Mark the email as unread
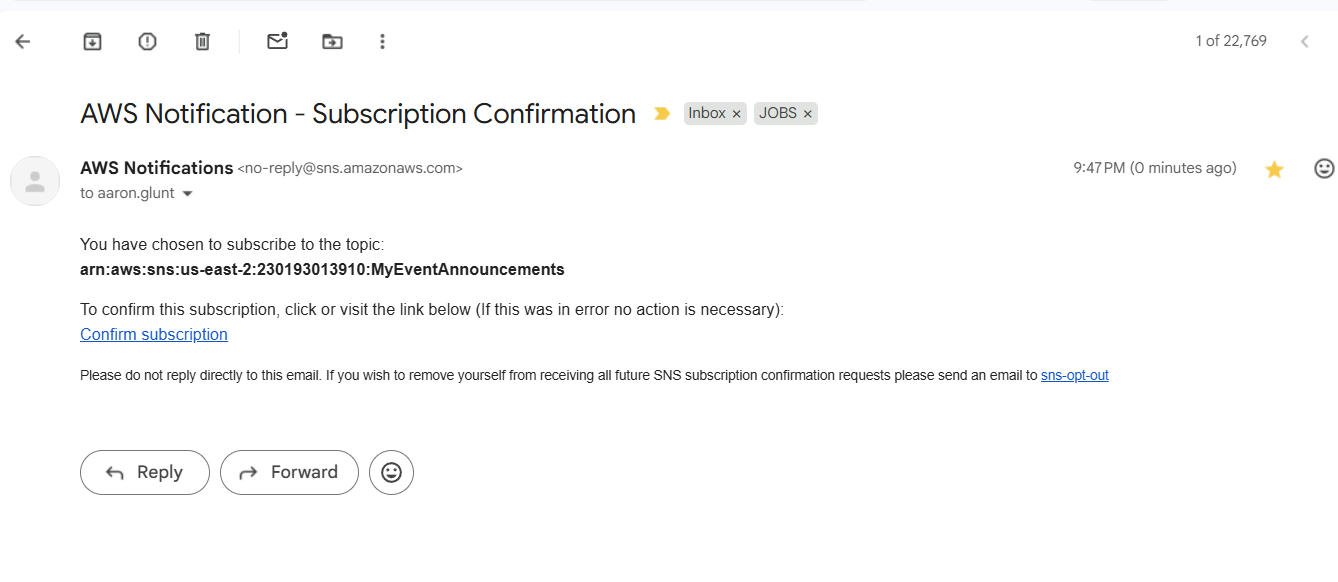Viewport: 1338px width, 582px height. [x=277, y=41]
